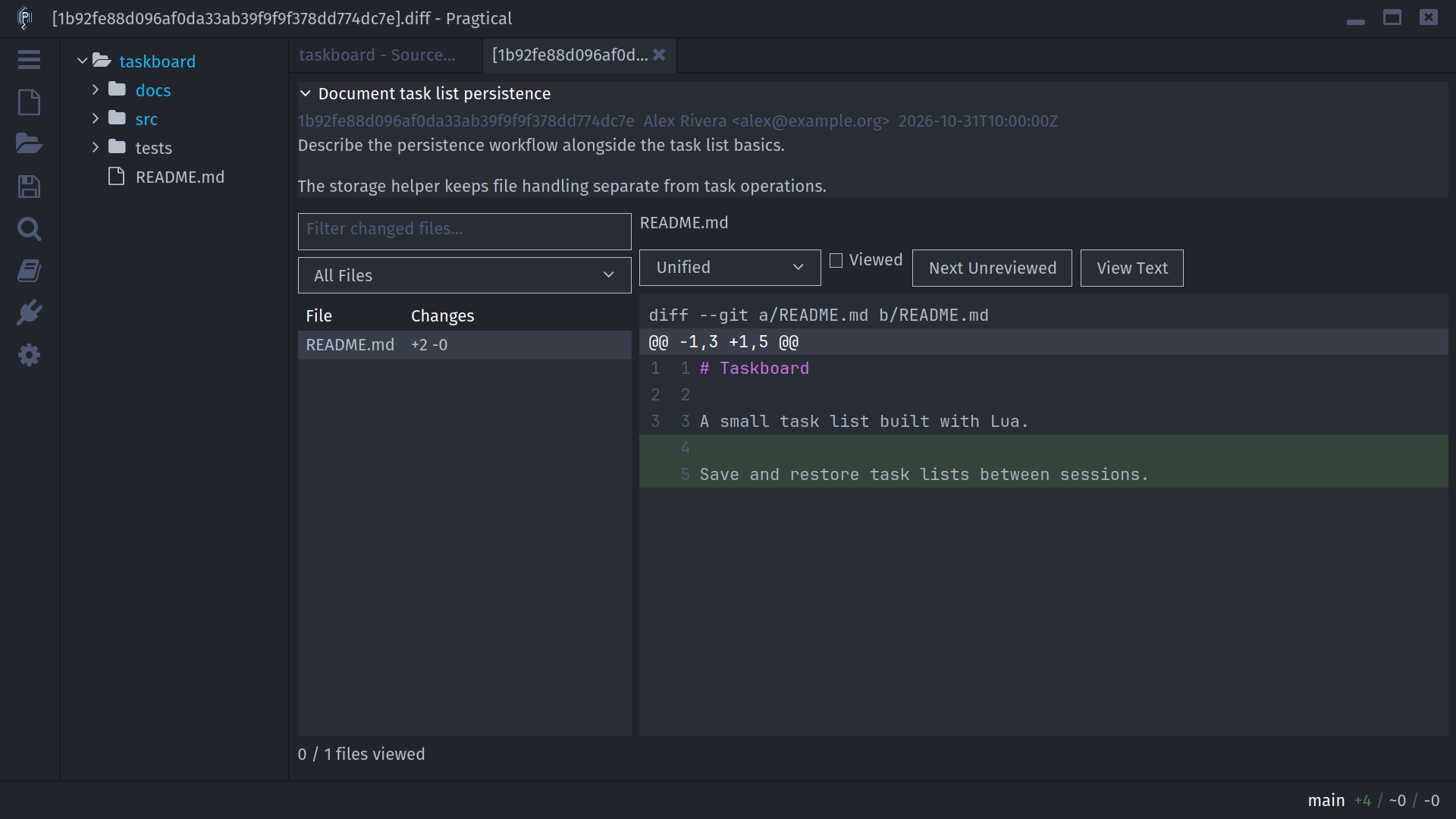Toggle the Viewed checkbox
The image size is (1456, 819).
(836, 260)
